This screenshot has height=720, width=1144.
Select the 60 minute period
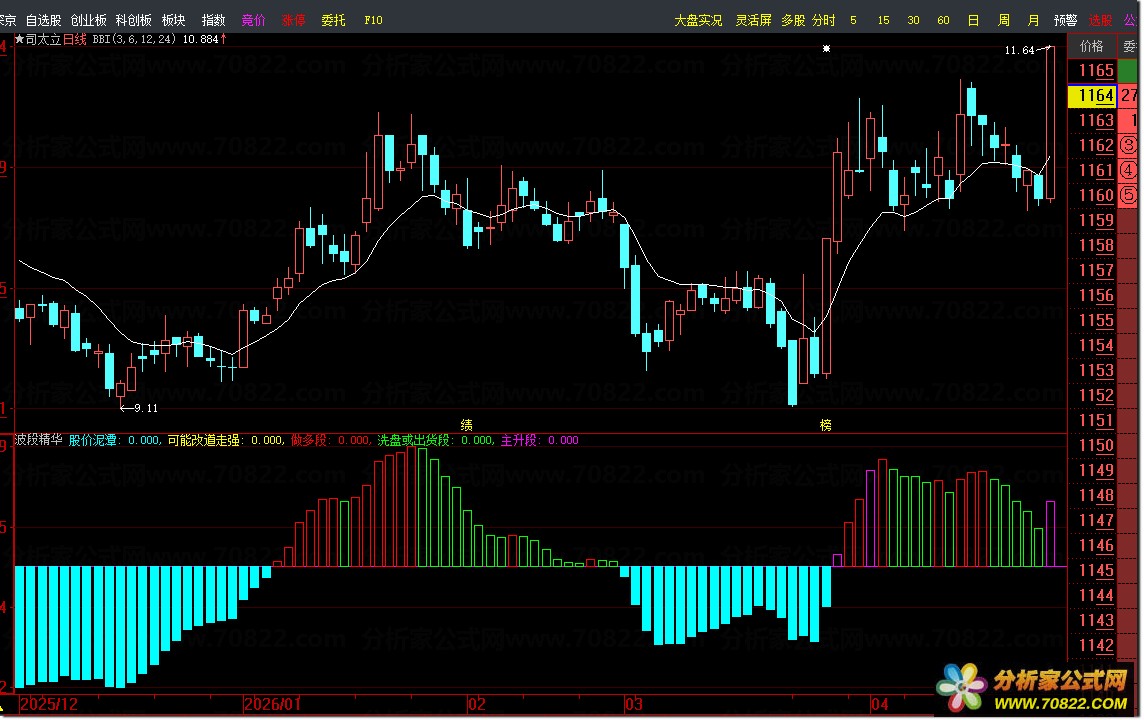(943, 20)
